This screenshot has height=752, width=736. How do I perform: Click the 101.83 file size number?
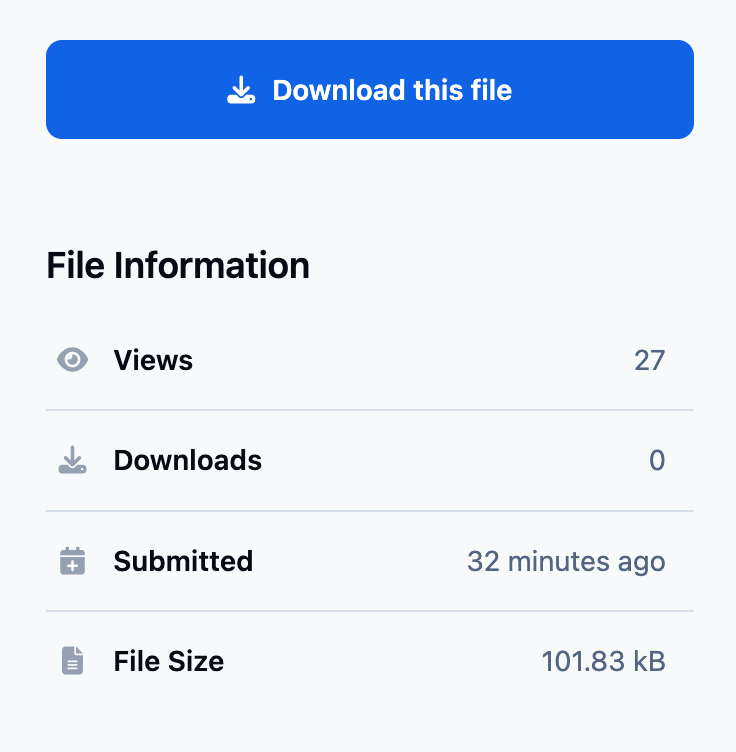[x=583, y=661]
